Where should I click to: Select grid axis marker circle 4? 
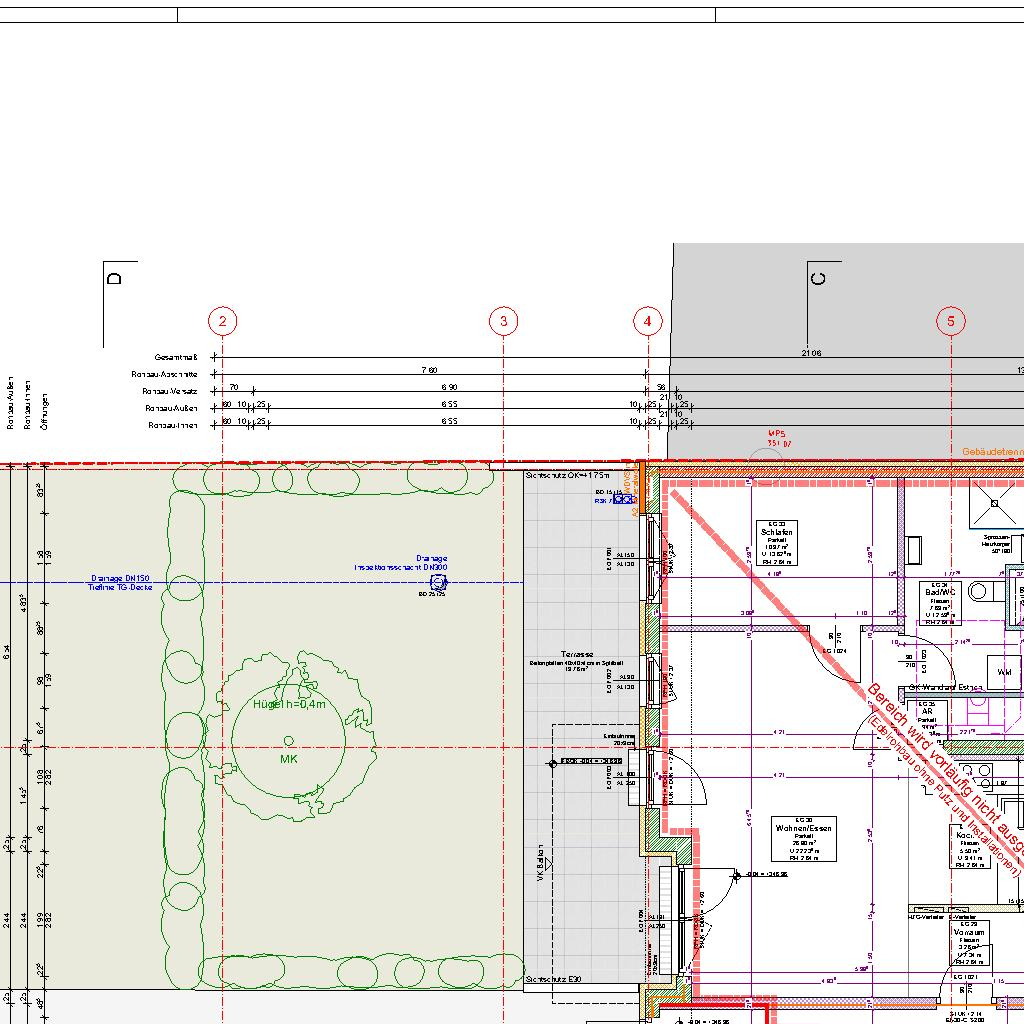point(648,321)
